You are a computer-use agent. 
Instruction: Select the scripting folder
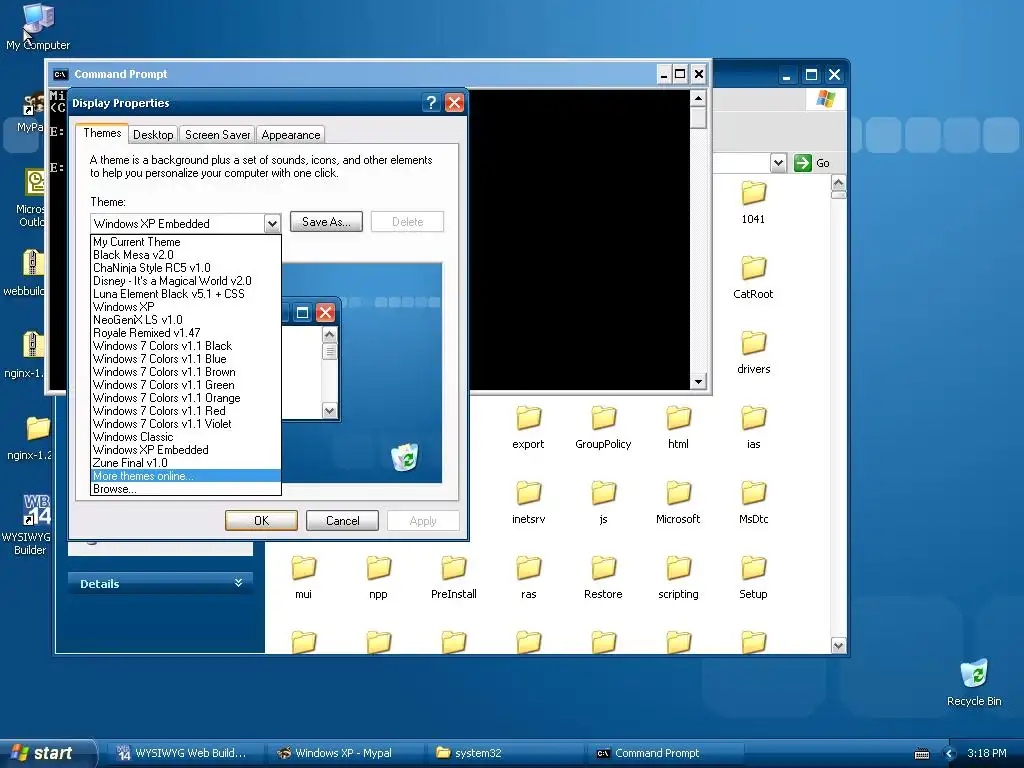point(678,578)
